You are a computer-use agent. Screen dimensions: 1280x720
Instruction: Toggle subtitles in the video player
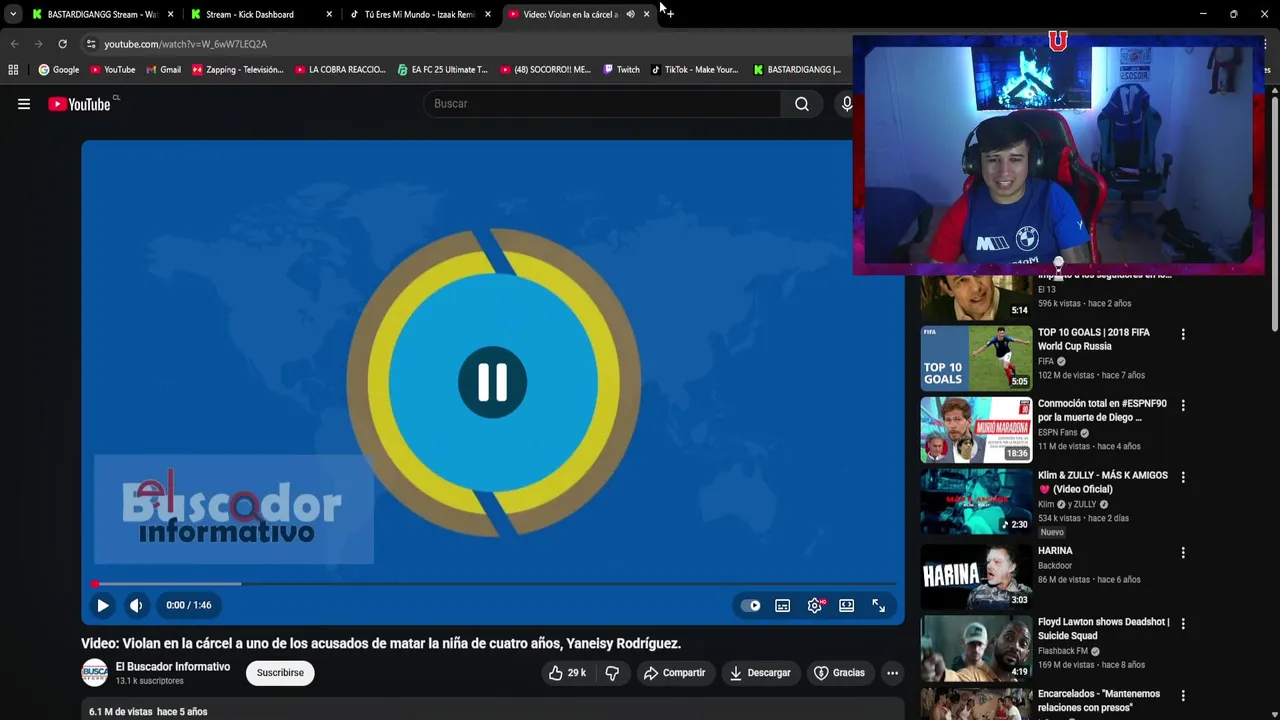pyautogui.click(x=783, y=605)
